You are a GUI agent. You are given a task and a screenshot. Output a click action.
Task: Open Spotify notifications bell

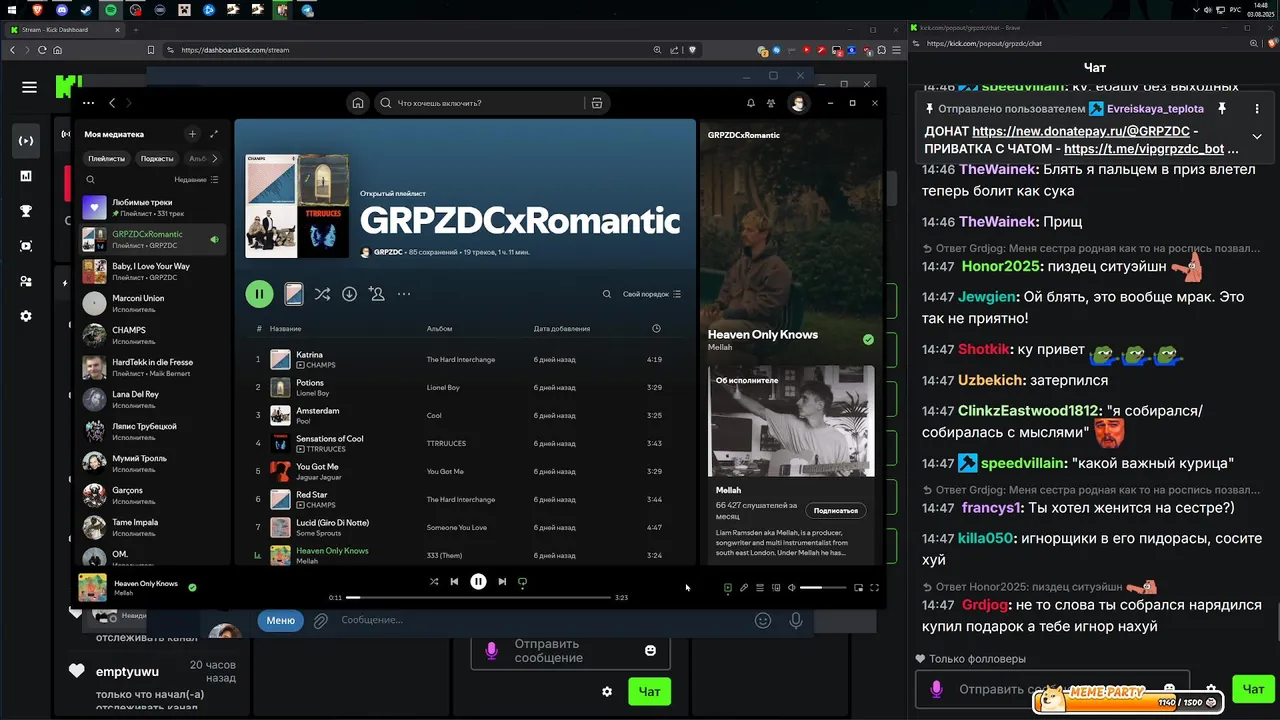pos(751,103)
